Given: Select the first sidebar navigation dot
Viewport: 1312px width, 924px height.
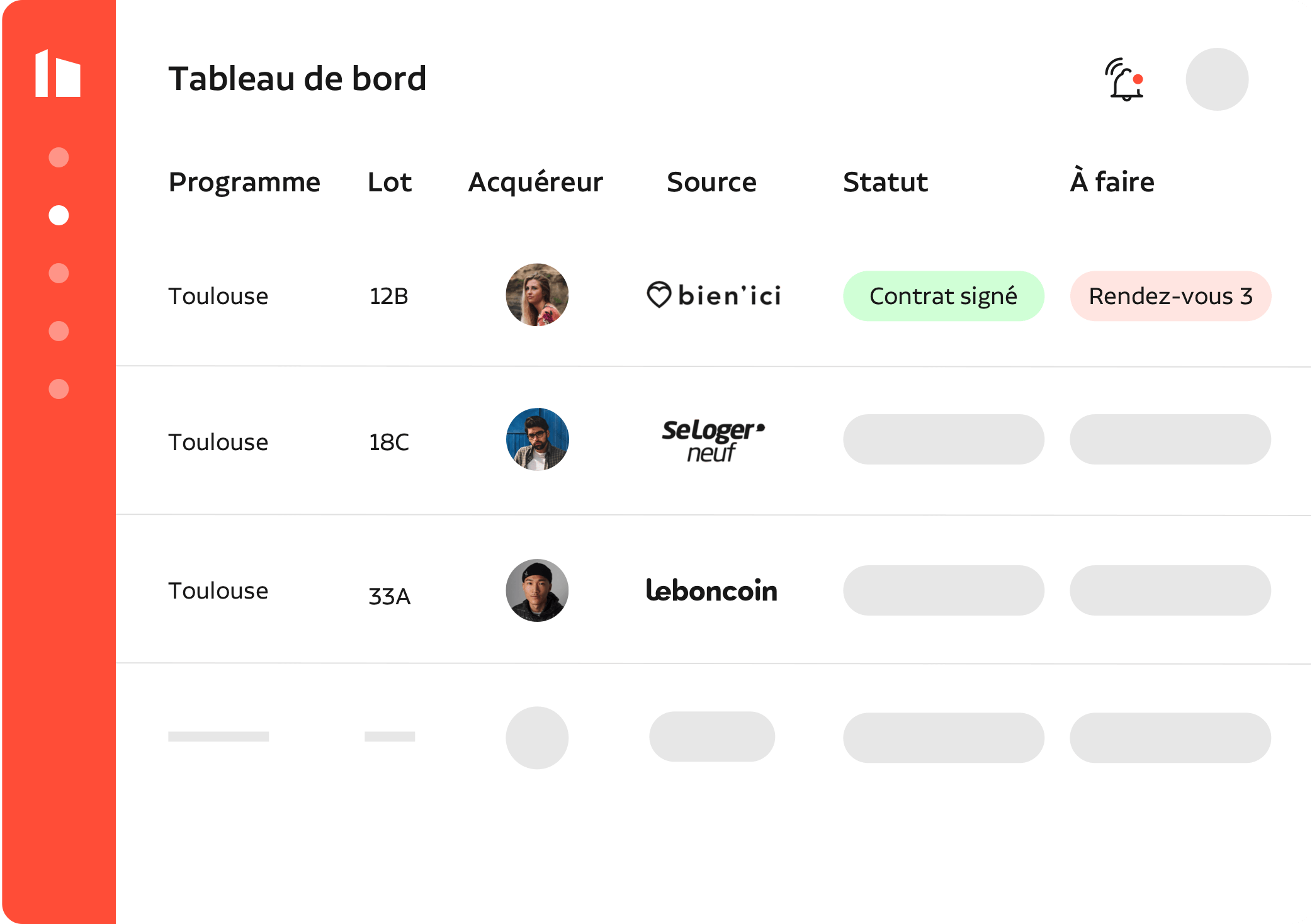Looking at the screenshot, I should pos(59,157).
